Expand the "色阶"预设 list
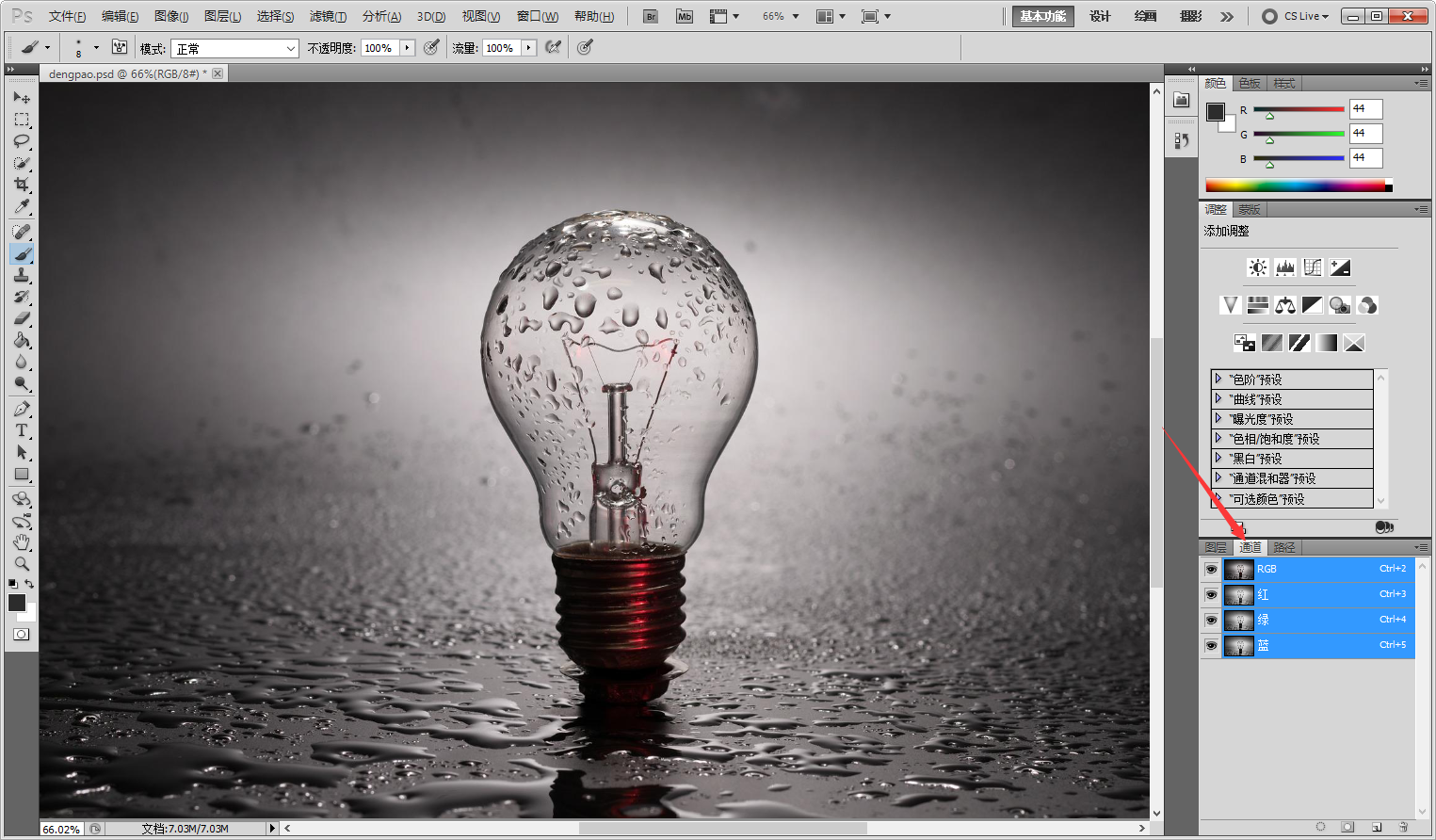The width and height of the screenshot is (1436, 840). (1218, 379)
